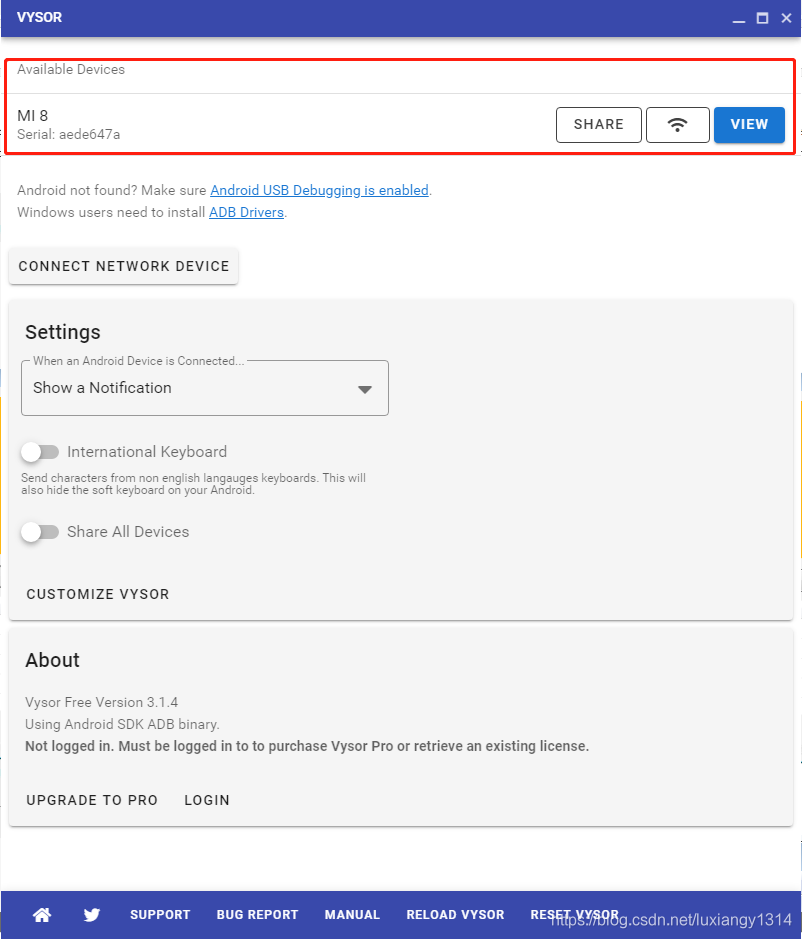Click the wireless connect icon for MI 8

pyautogui.click(x=677, y=125)
